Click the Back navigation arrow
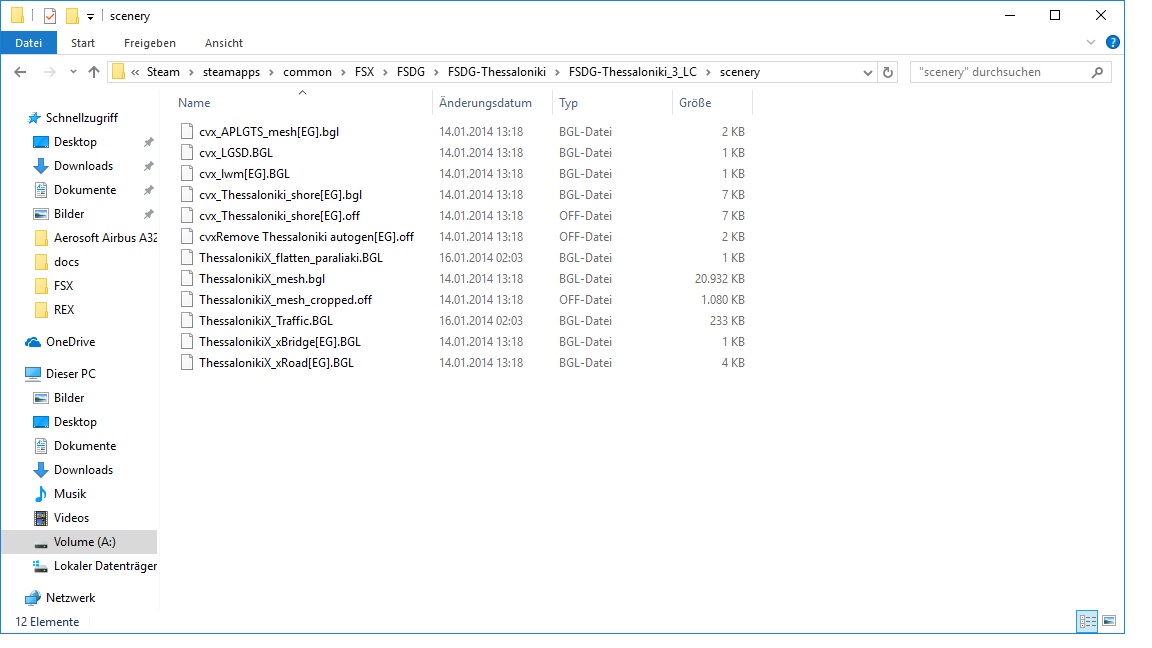The image size is (1152, 648). pos(20,72)
